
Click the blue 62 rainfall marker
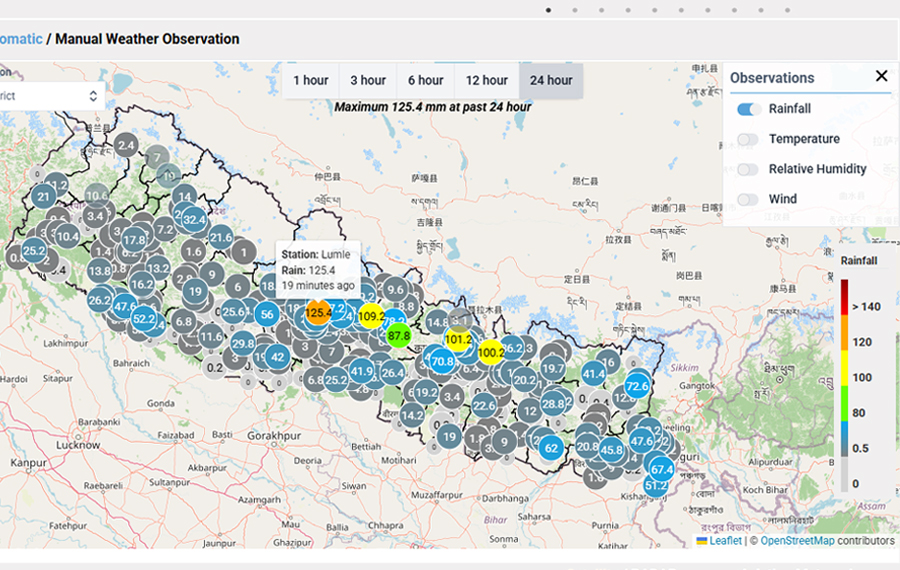click(551, 448)
